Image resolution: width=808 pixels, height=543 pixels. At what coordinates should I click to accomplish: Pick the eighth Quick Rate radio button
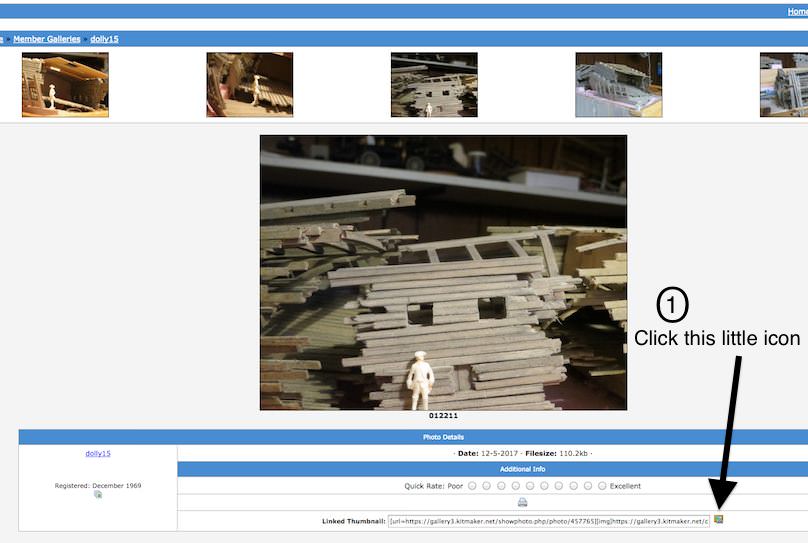pos(573,486)
